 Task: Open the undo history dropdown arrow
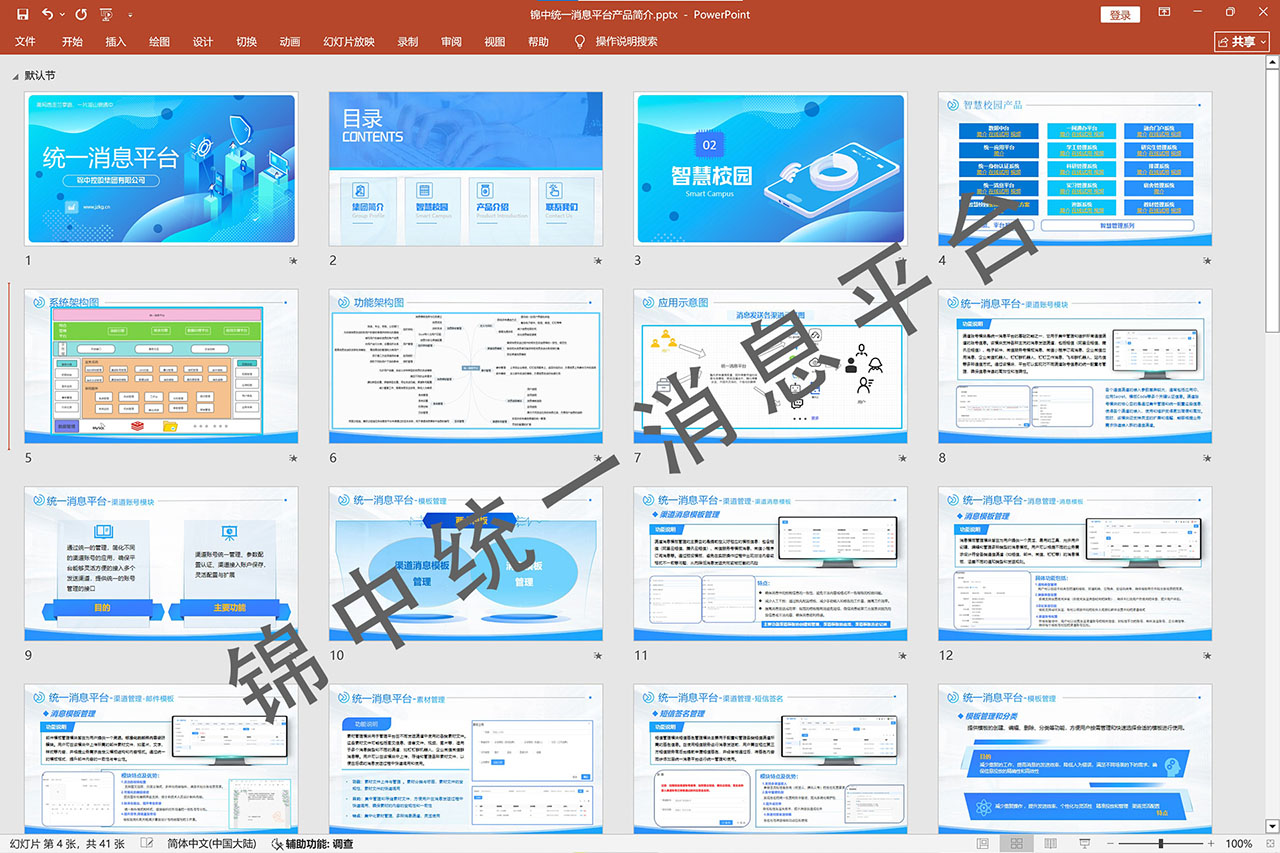point(62,15)
